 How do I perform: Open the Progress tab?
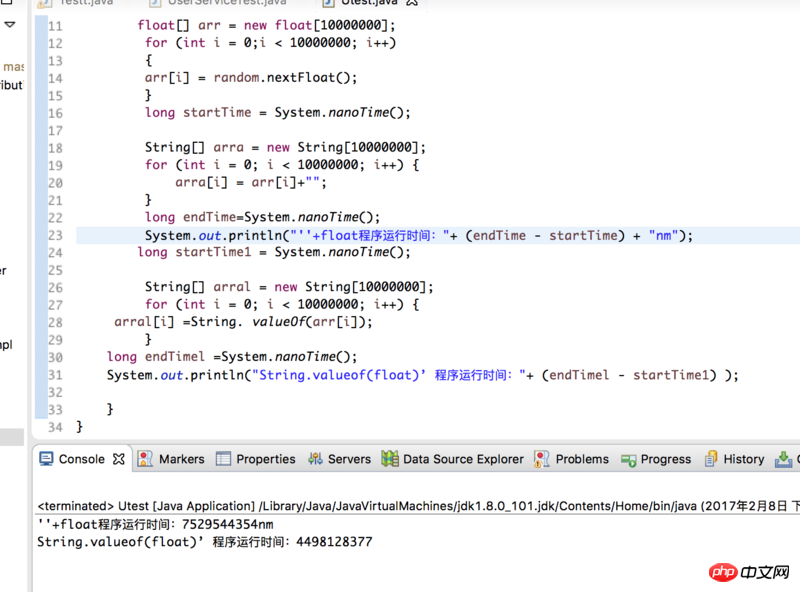[x=666, y=459]
